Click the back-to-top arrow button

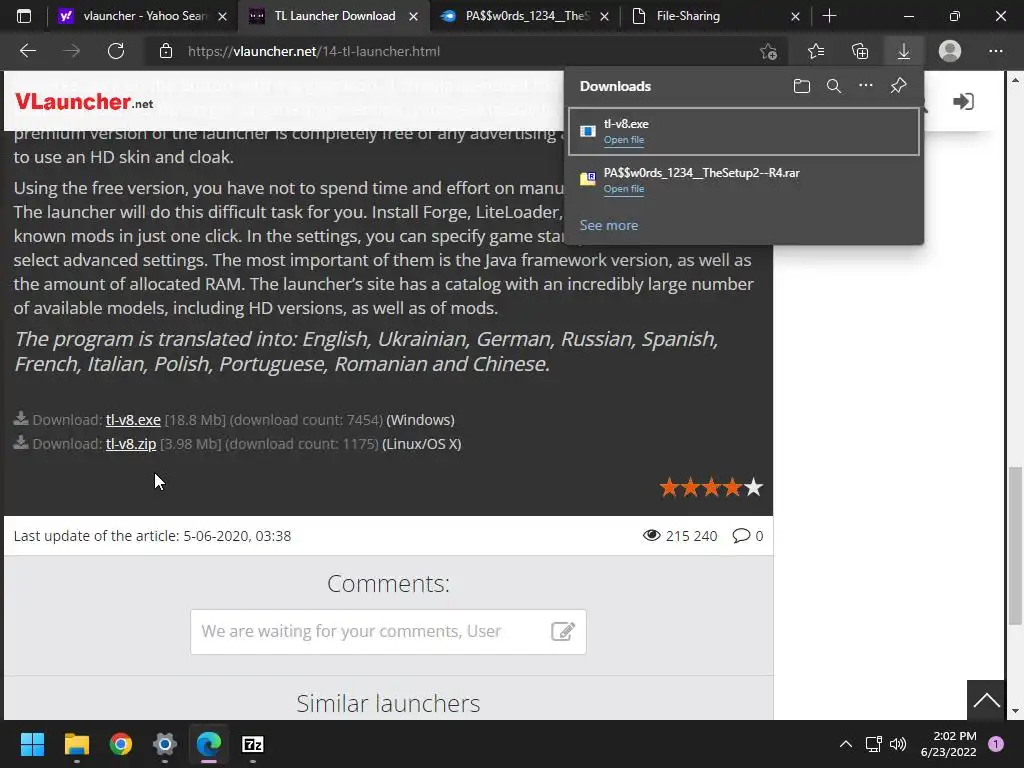click(986, 700)
